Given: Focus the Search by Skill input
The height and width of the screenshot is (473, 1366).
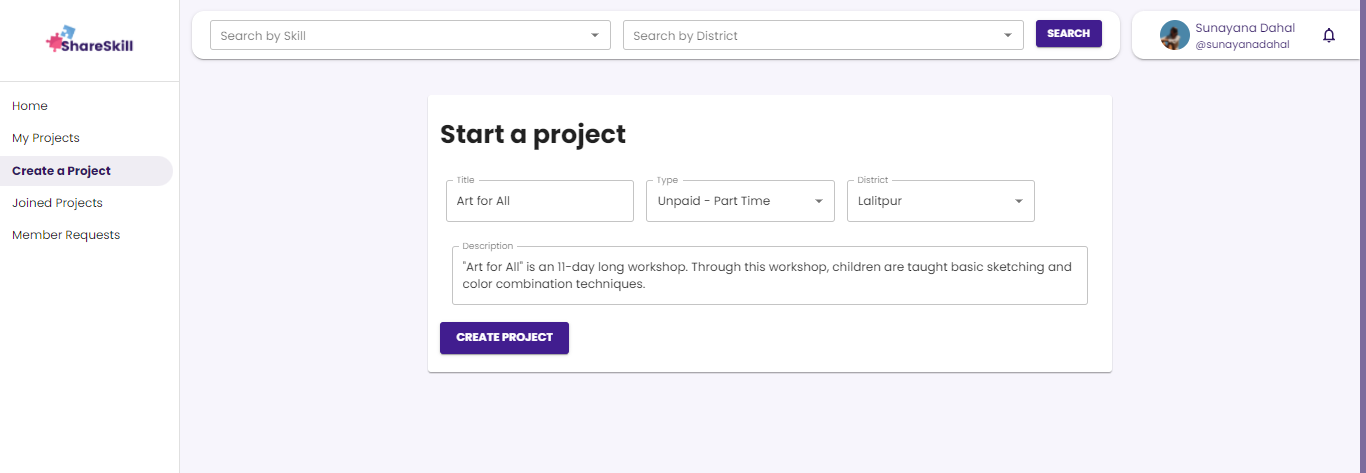Looking at the screenshot, I should 400,36.
